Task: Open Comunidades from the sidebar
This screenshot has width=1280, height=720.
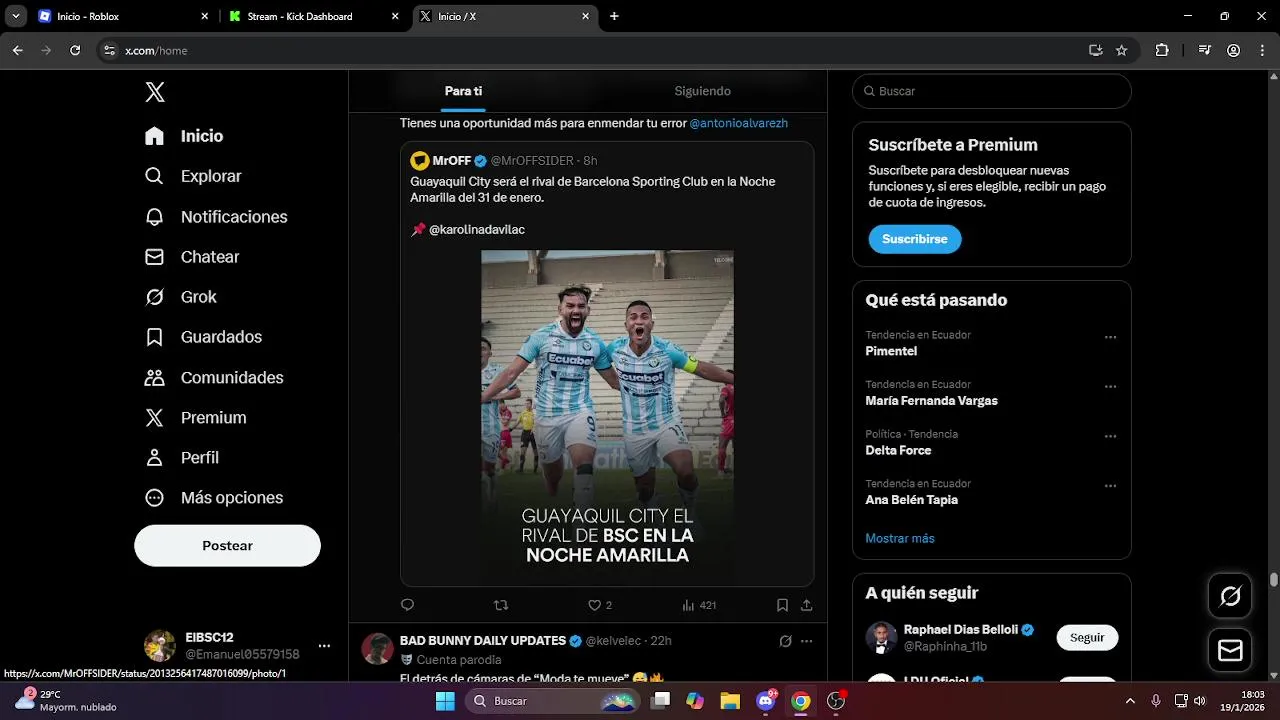Action: click(214, 377)
